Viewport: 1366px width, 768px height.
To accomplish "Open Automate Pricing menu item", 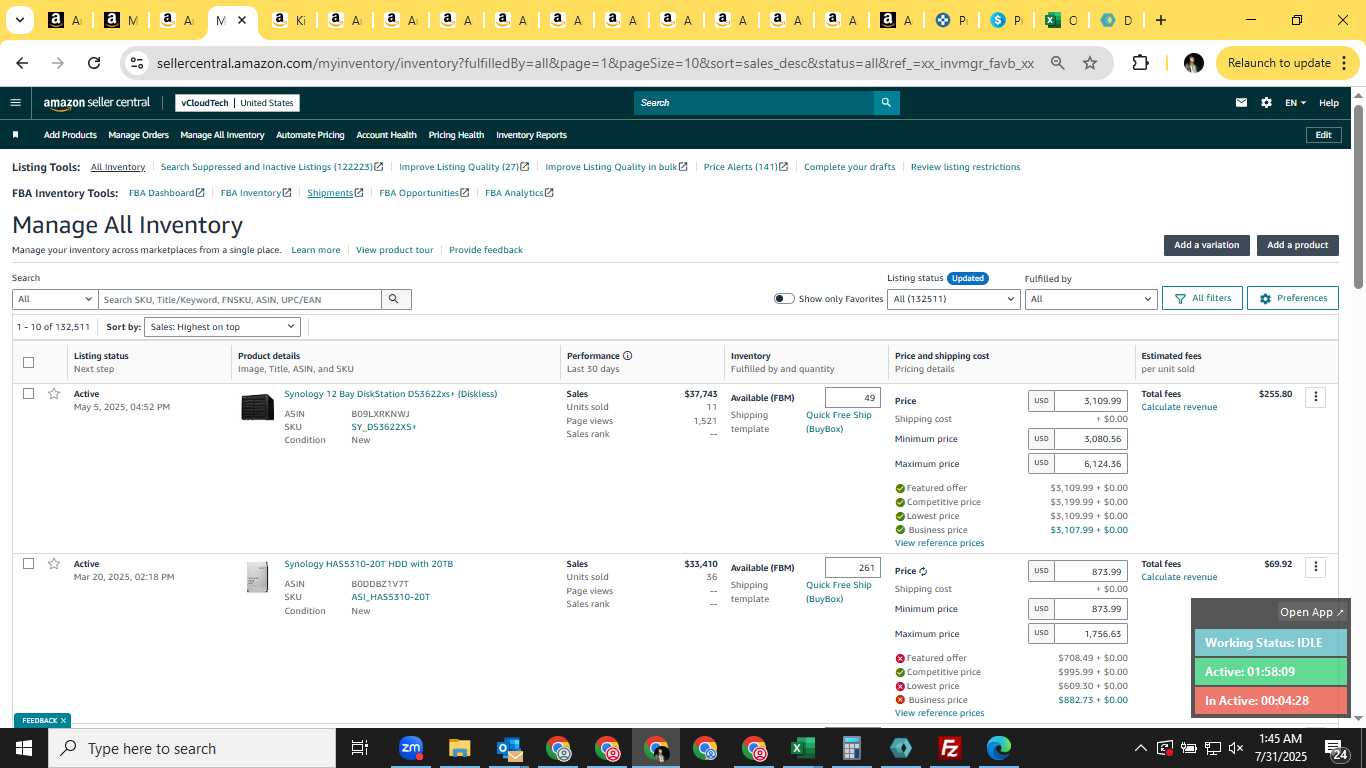I will tap(310, 135).
